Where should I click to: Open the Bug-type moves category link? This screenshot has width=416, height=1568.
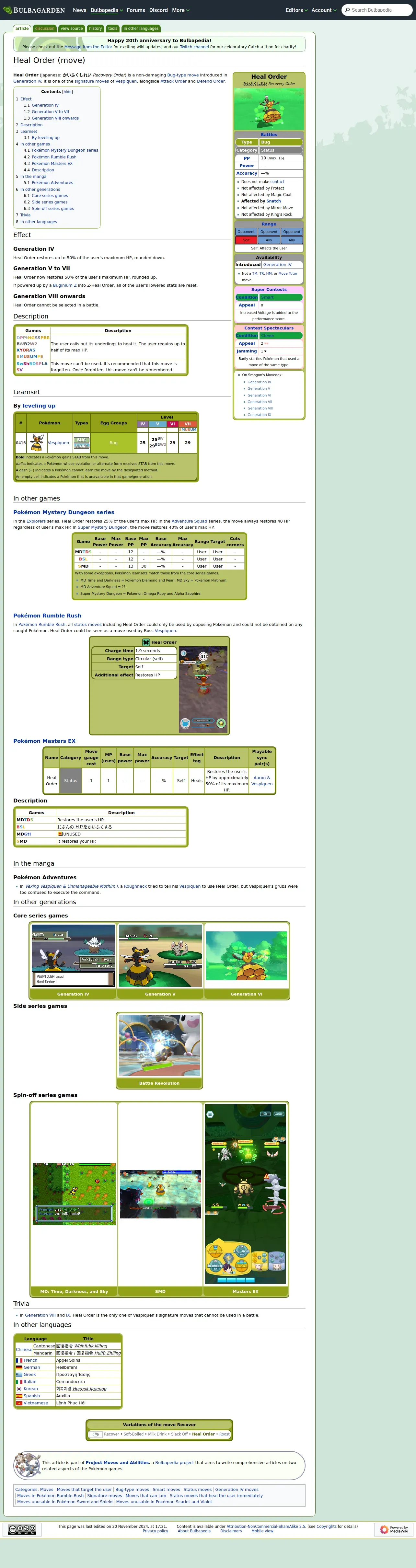[x=132, y=1490]
